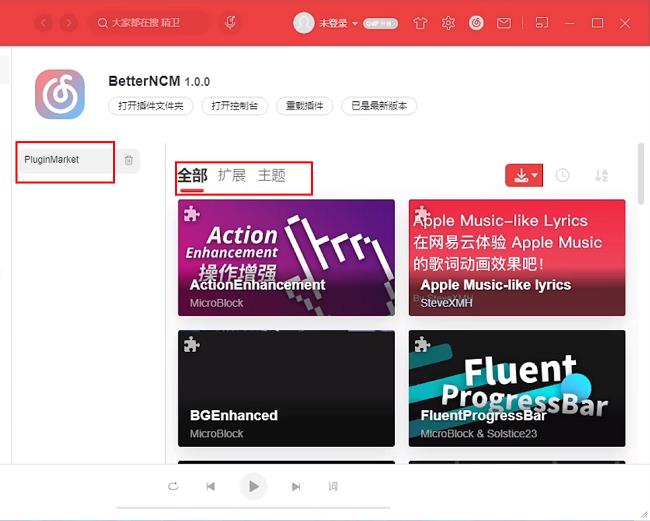
Task: Sort plugins by time clock icon
Action: point(562,175)
